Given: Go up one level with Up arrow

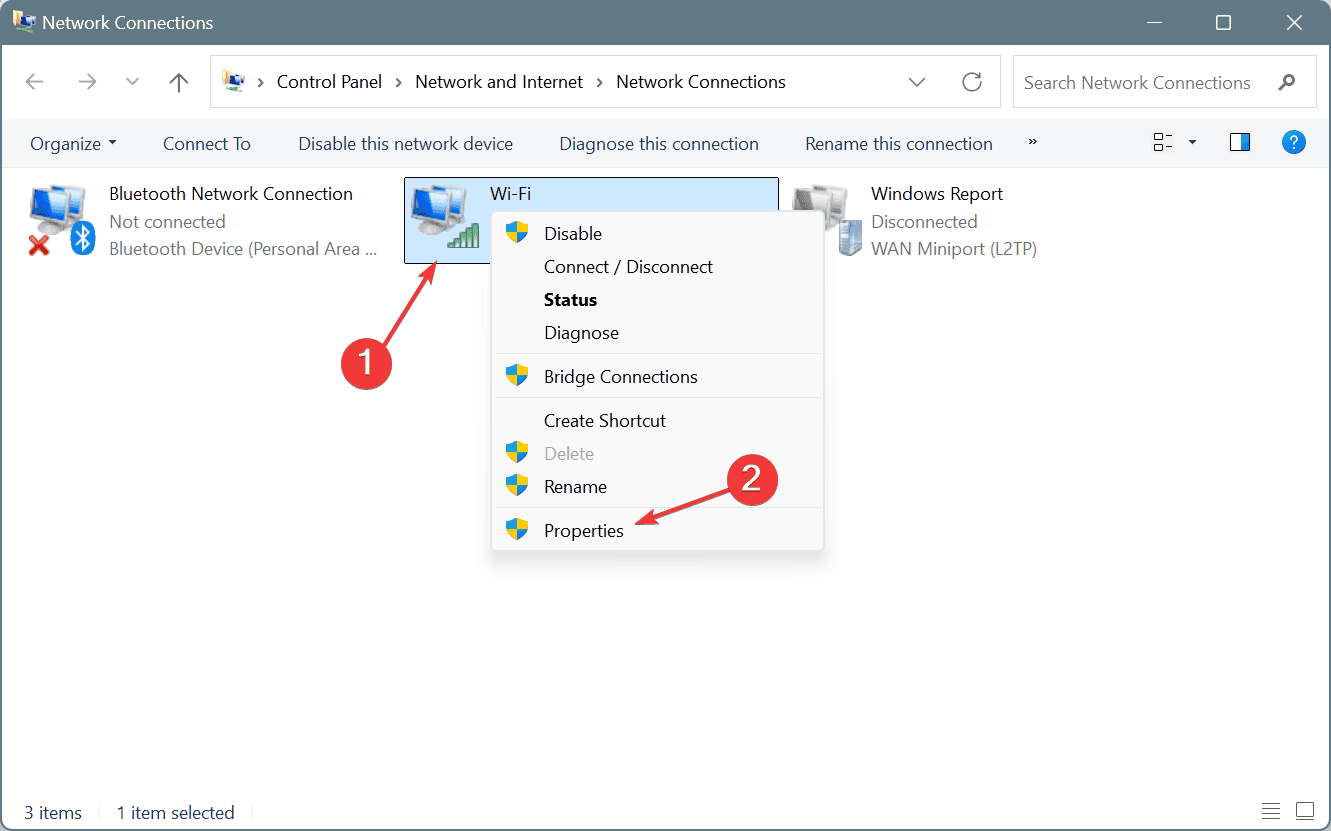Looking at the screenshot, I should [179, 82].
